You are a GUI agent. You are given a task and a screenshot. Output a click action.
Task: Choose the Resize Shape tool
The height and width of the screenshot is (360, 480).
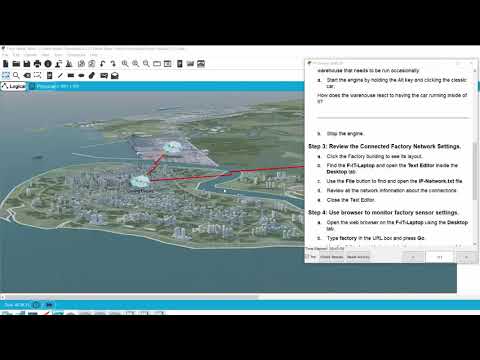point(37,76)
